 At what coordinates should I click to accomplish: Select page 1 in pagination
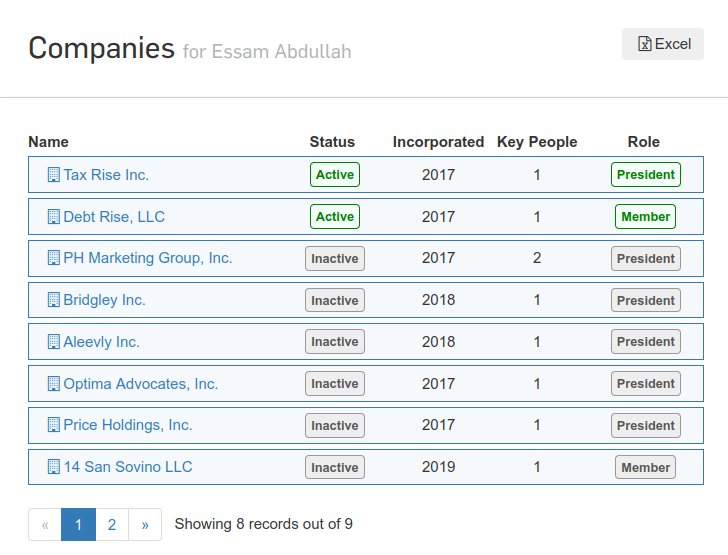tap(78, 524)
